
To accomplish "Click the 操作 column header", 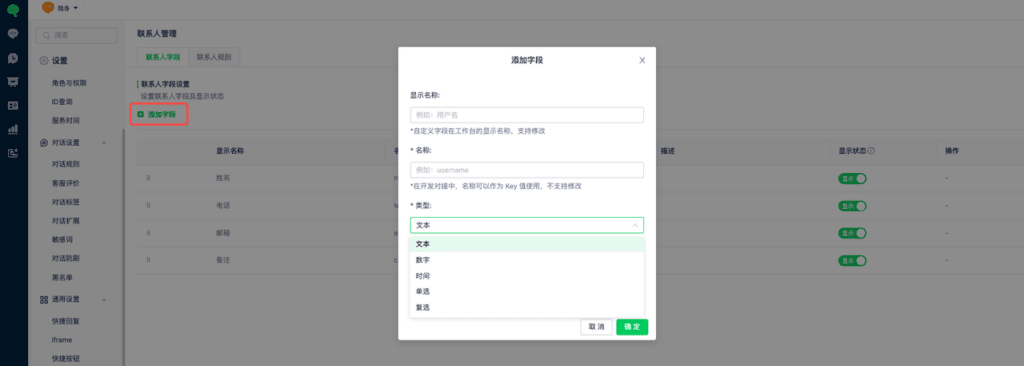I will click(x=952, y=150).
